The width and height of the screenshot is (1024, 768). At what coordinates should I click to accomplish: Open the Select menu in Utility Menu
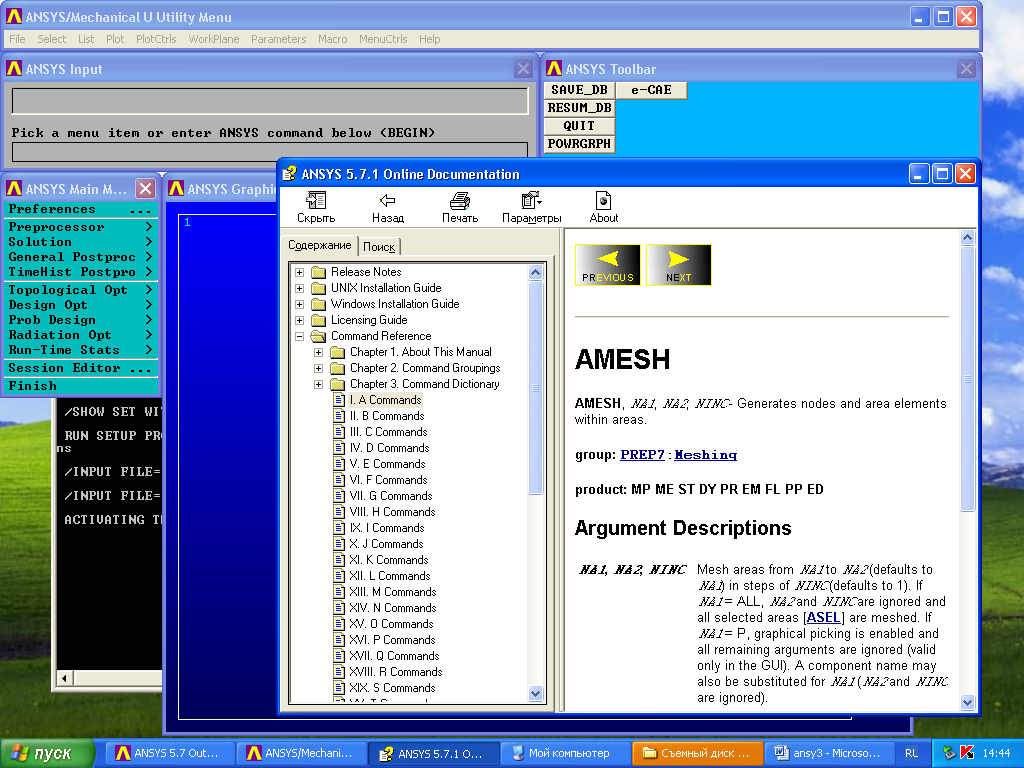(x=52, y=39)
